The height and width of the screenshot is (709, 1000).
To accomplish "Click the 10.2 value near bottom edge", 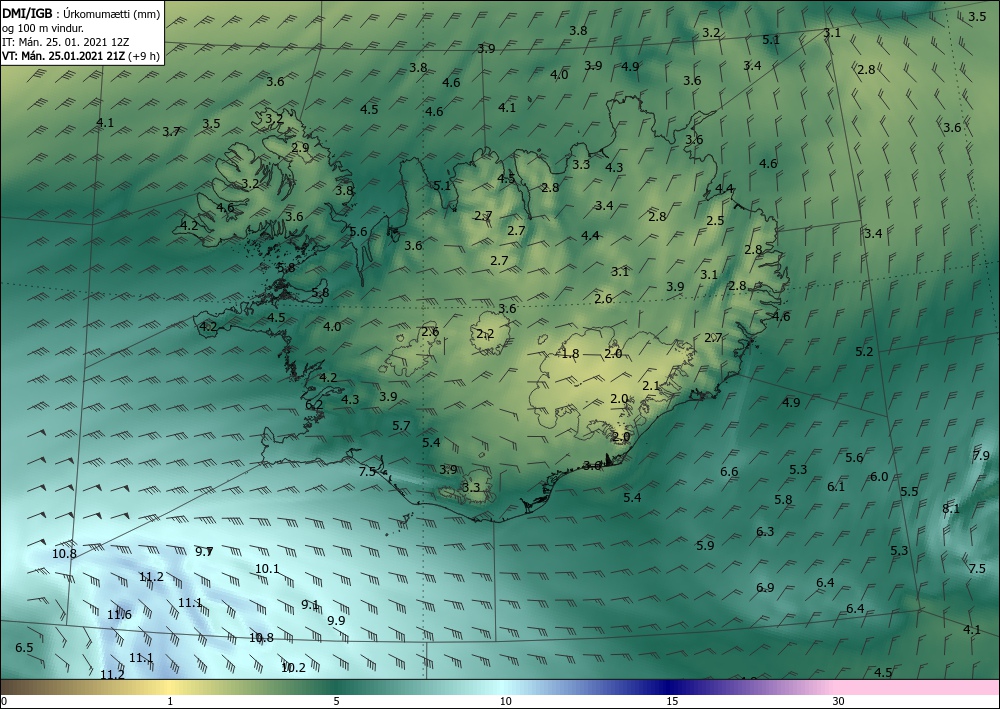I will pos(293,668).
